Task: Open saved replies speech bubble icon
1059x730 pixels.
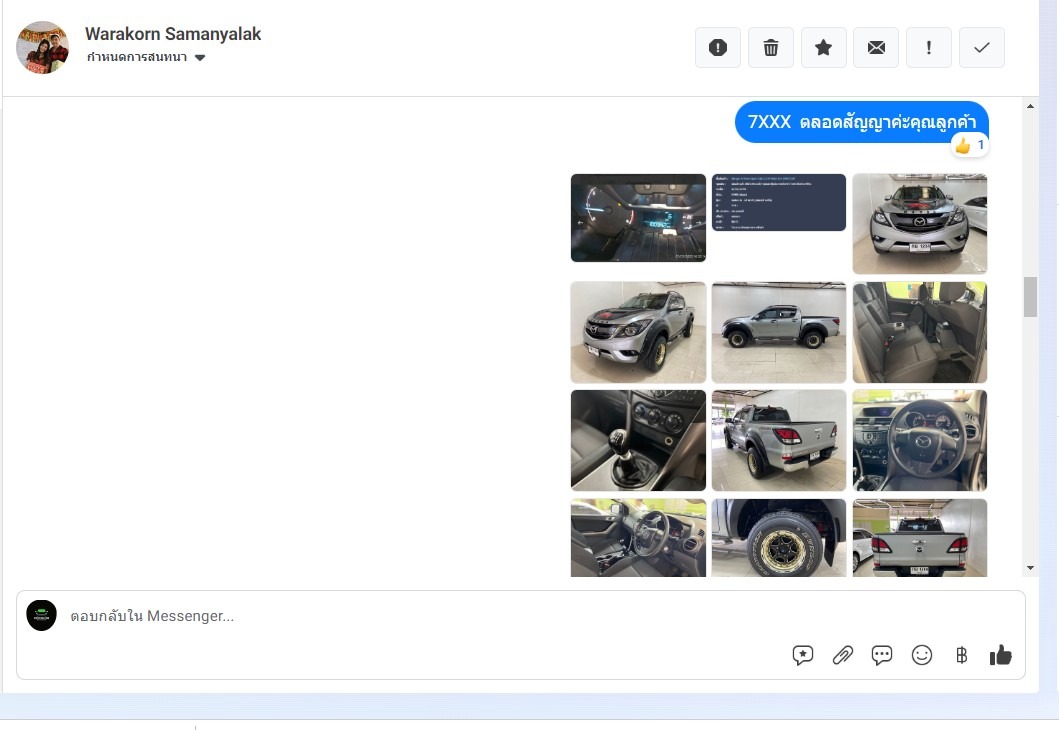Action: point(803,655)
